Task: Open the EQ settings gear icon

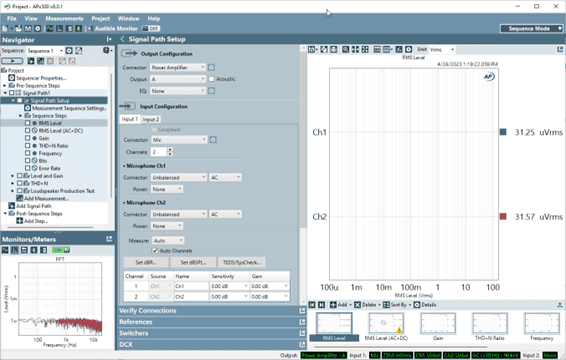Action: (212, 91)
